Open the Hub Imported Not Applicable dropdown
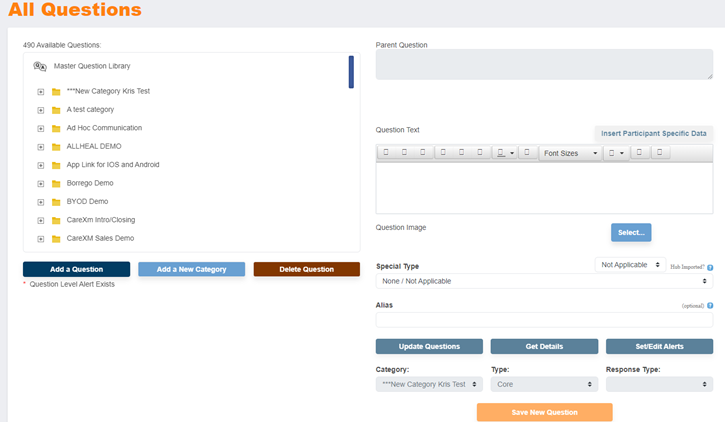 pyautogui.click(x=630, y=264)
